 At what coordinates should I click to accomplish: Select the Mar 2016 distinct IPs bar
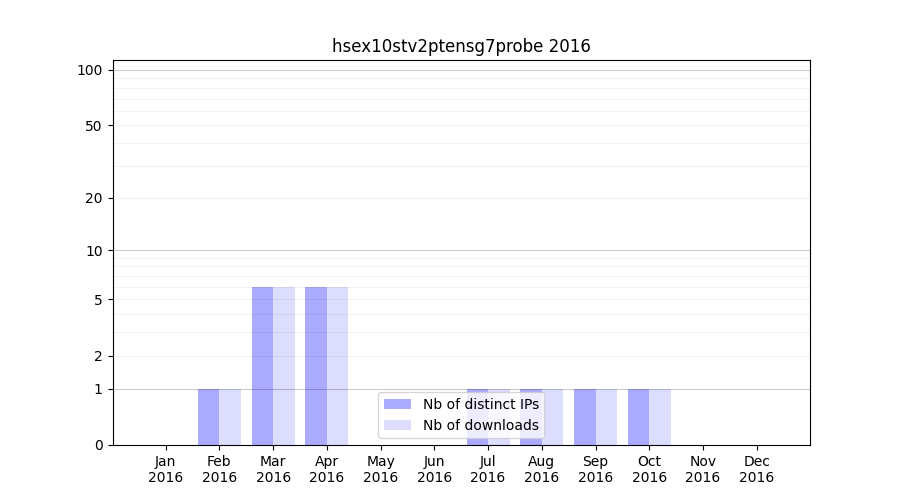tap(262, 366)
